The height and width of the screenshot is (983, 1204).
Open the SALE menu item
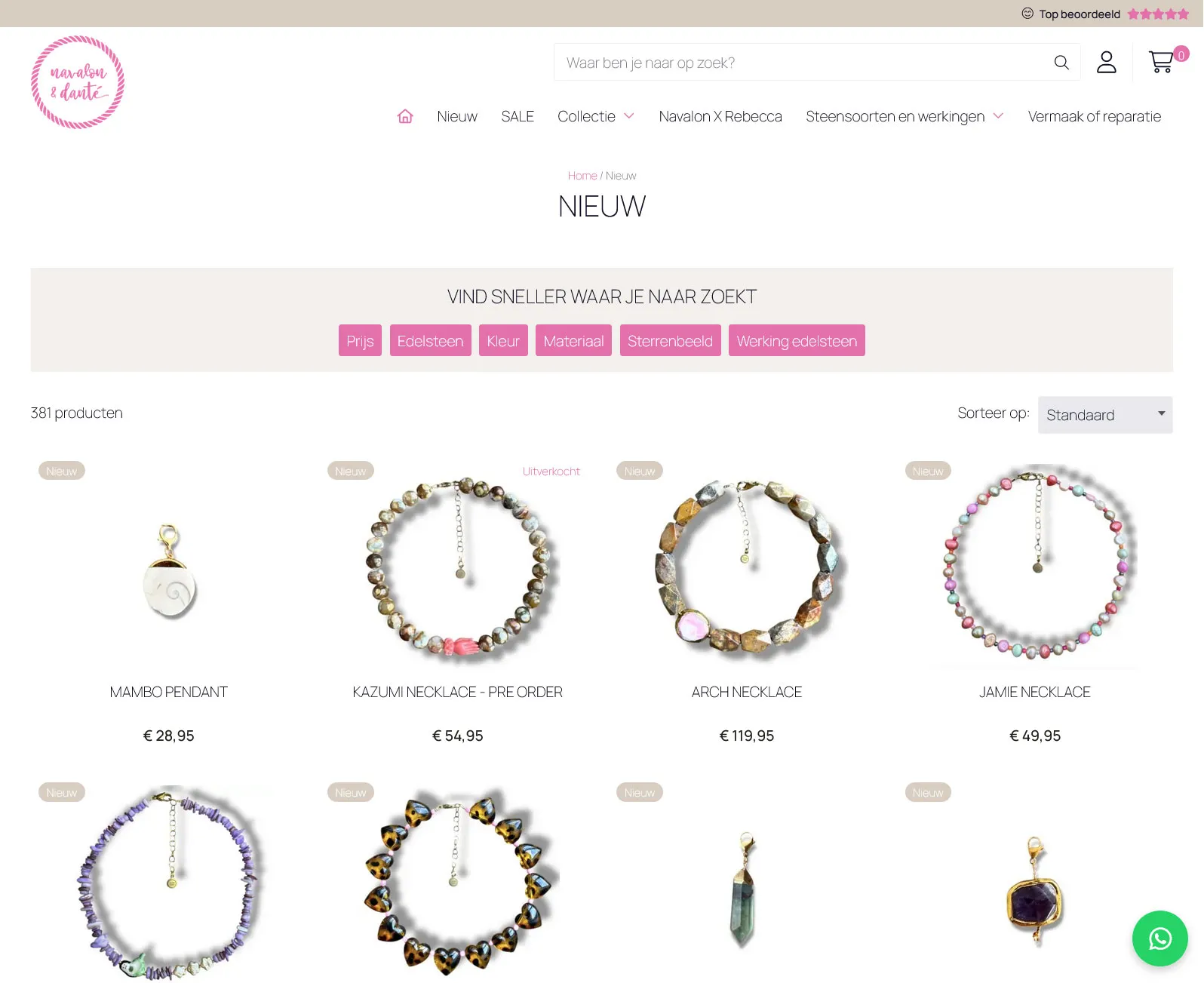coord(518,116)
